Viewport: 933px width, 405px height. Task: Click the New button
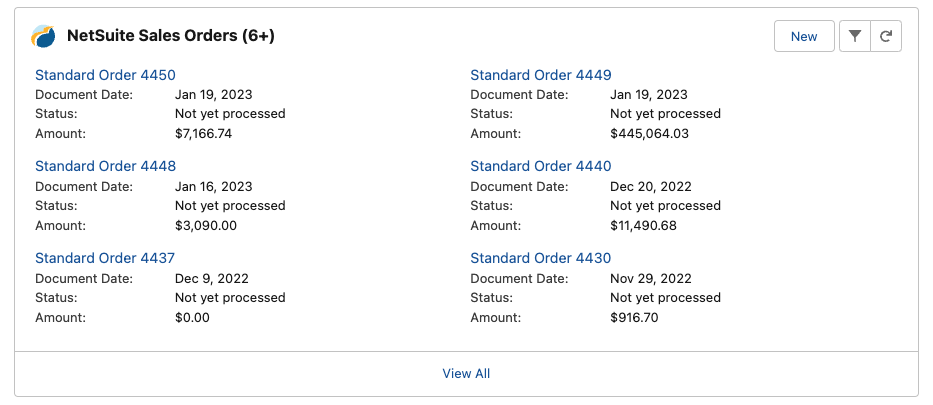(804, 36)
